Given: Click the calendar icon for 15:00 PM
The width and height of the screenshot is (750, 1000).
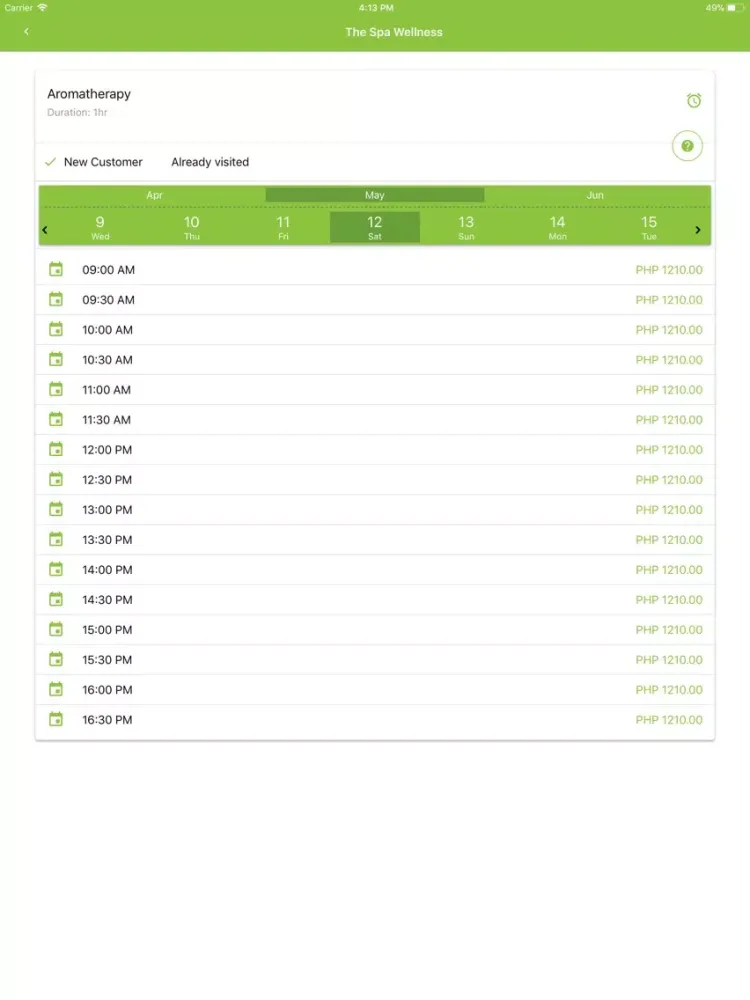Looking at the screenshot, I should [x=56, y=629].
